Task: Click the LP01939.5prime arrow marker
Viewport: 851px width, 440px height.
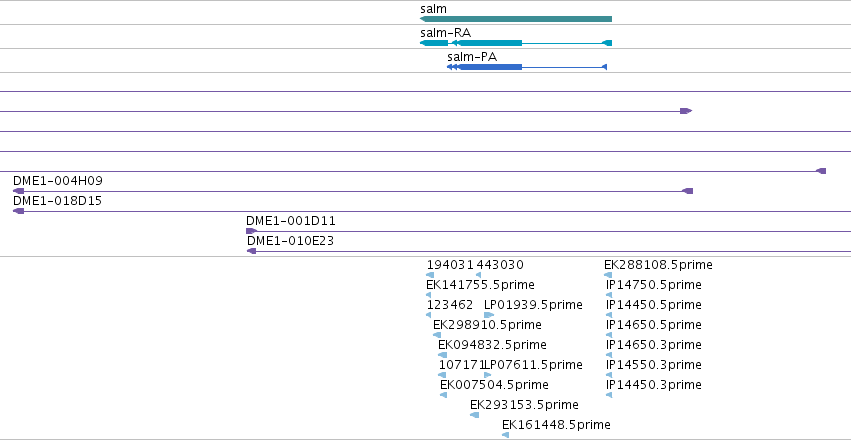Action: coord(489,315)
